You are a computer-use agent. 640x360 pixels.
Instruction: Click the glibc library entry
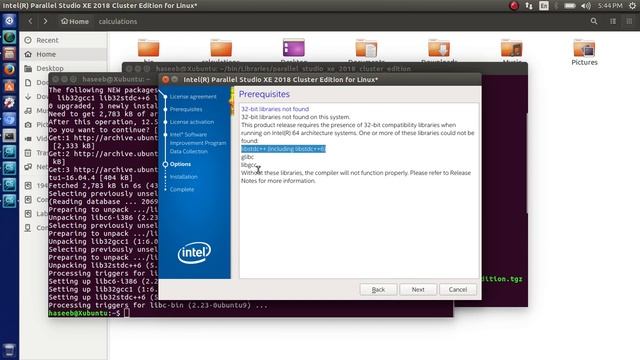[247, 157]
